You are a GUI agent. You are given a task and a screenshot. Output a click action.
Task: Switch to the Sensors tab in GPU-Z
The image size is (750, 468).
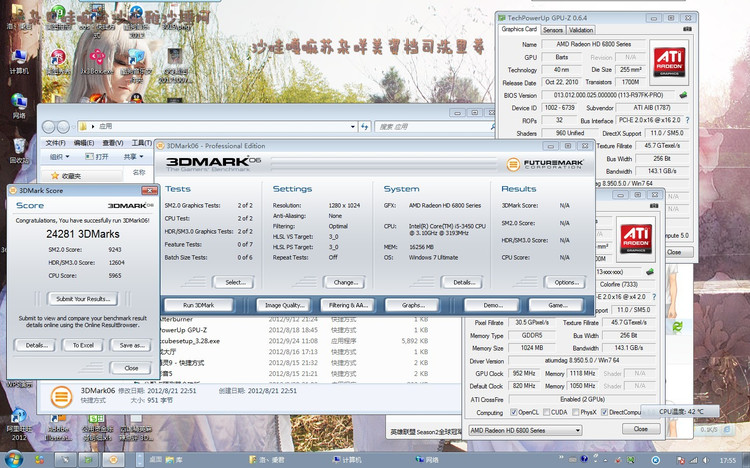tap(553, 30)
